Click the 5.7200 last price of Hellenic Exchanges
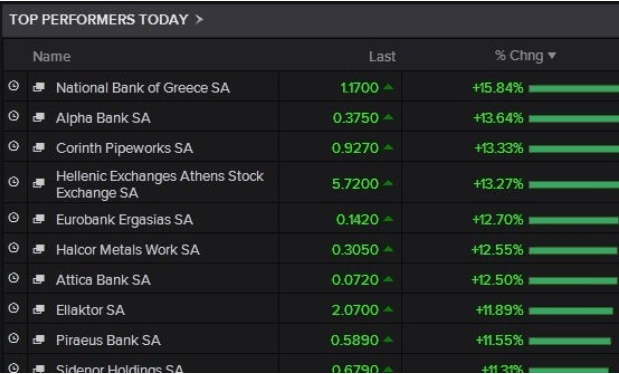 [x=355, y=184]
